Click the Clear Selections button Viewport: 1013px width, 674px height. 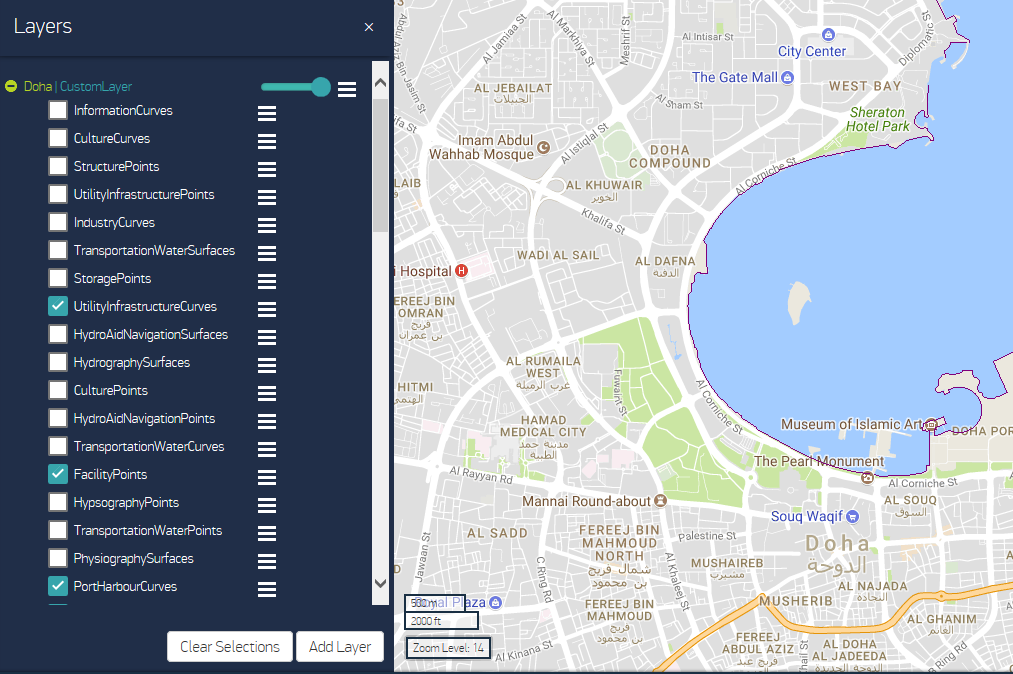[230, 647]
